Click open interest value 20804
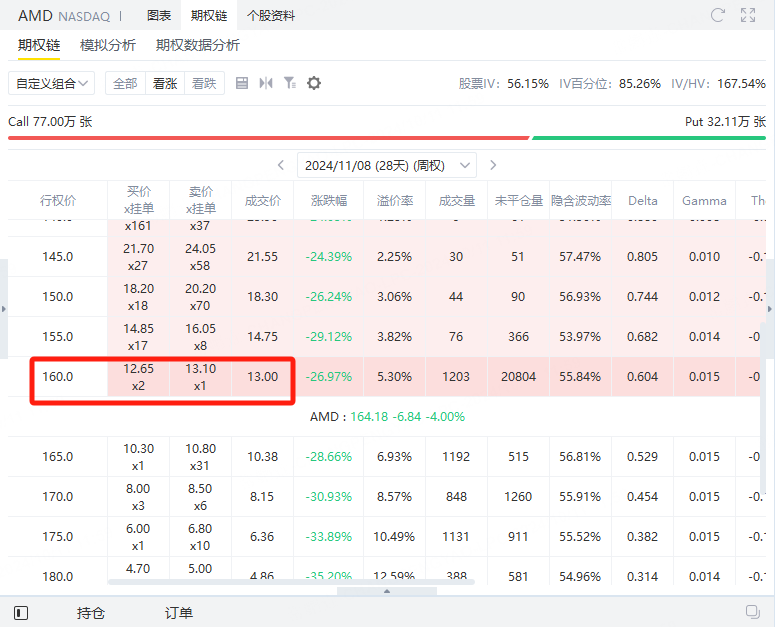The image size is (775, 627). [x=518, y=376]
